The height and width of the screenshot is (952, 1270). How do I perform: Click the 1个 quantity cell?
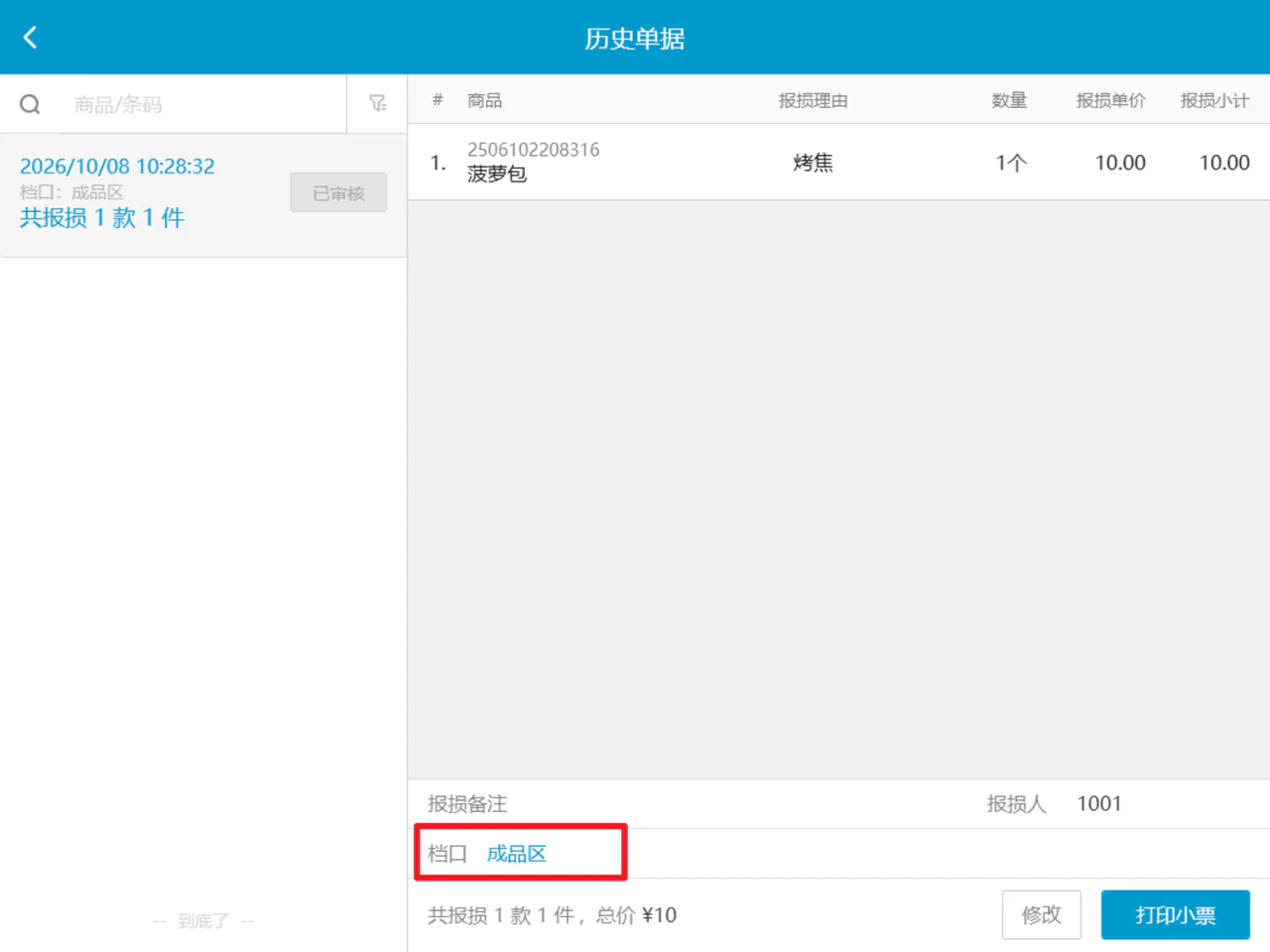(1011, 163)
